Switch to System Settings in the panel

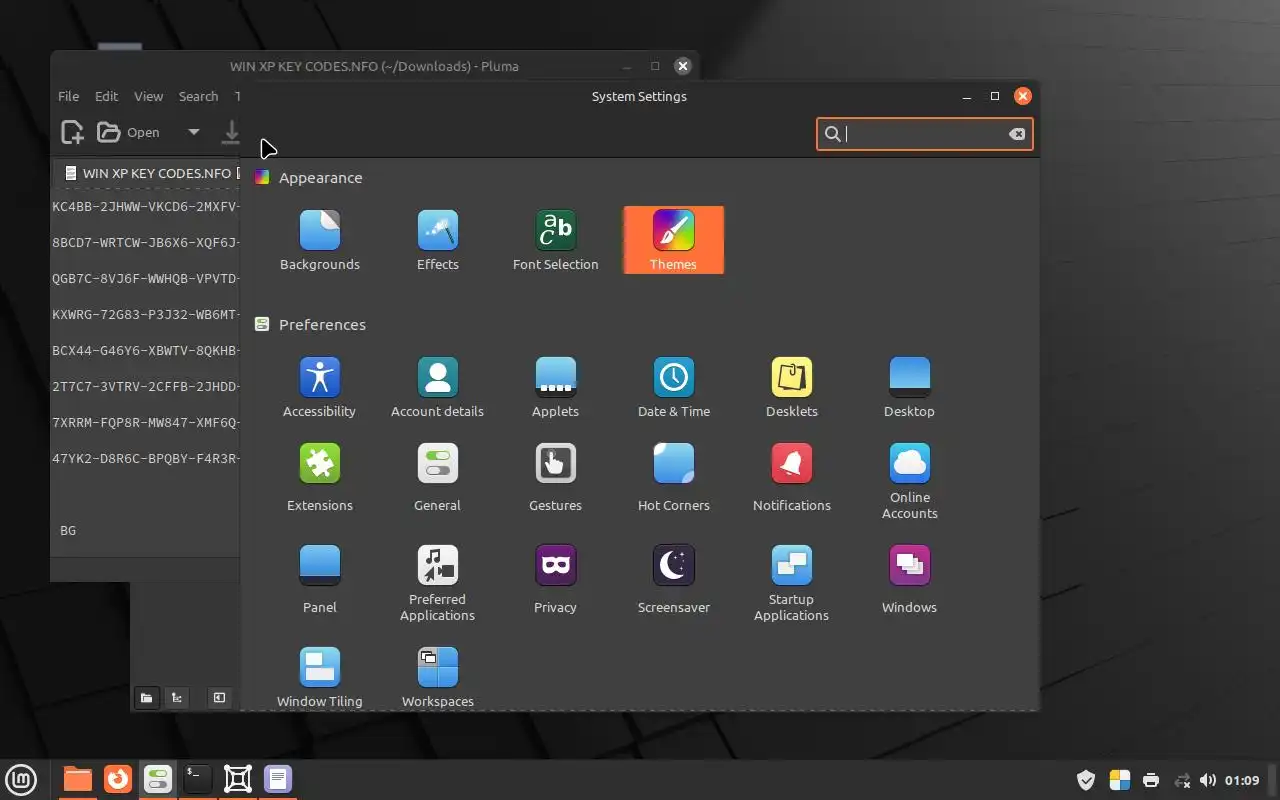tap(158, 779)
